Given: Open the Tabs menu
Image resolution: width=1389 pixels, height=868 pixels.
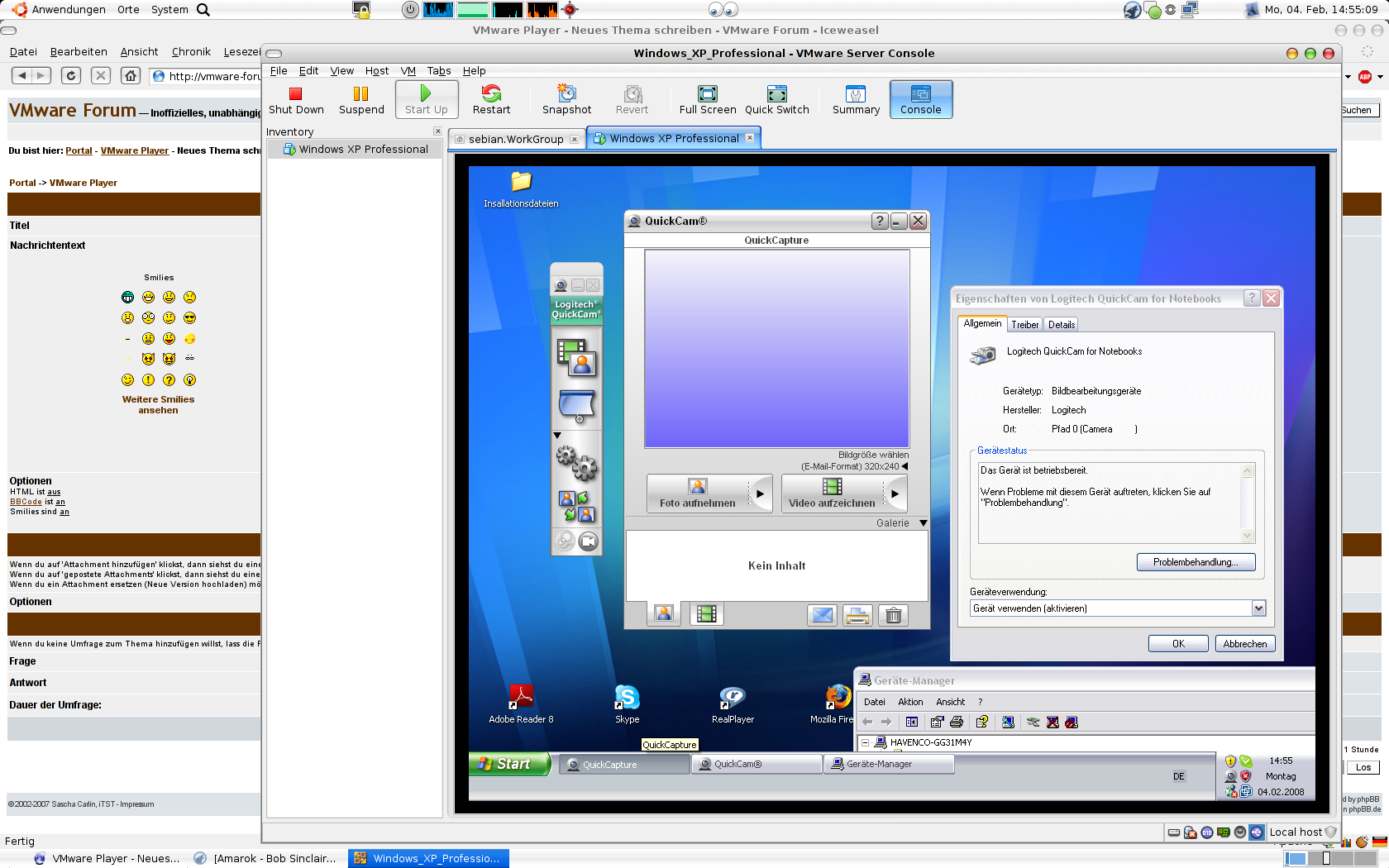Looking at the screenshot, I should 439,71.
